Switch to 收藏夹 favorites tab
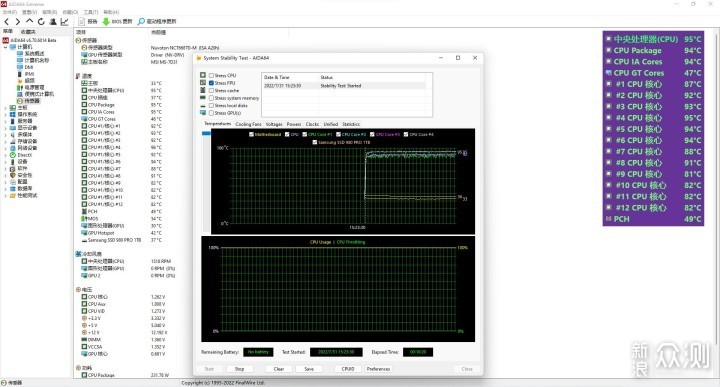The width and height of the screenshot is (720, 387). (28, 32)
